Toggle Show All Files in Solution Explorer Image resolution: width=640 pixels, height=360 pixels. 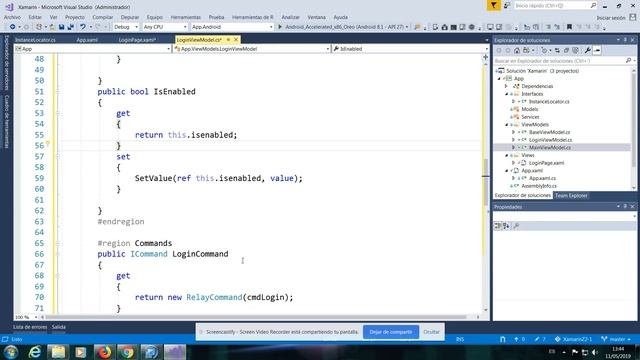tap(575, 51)
